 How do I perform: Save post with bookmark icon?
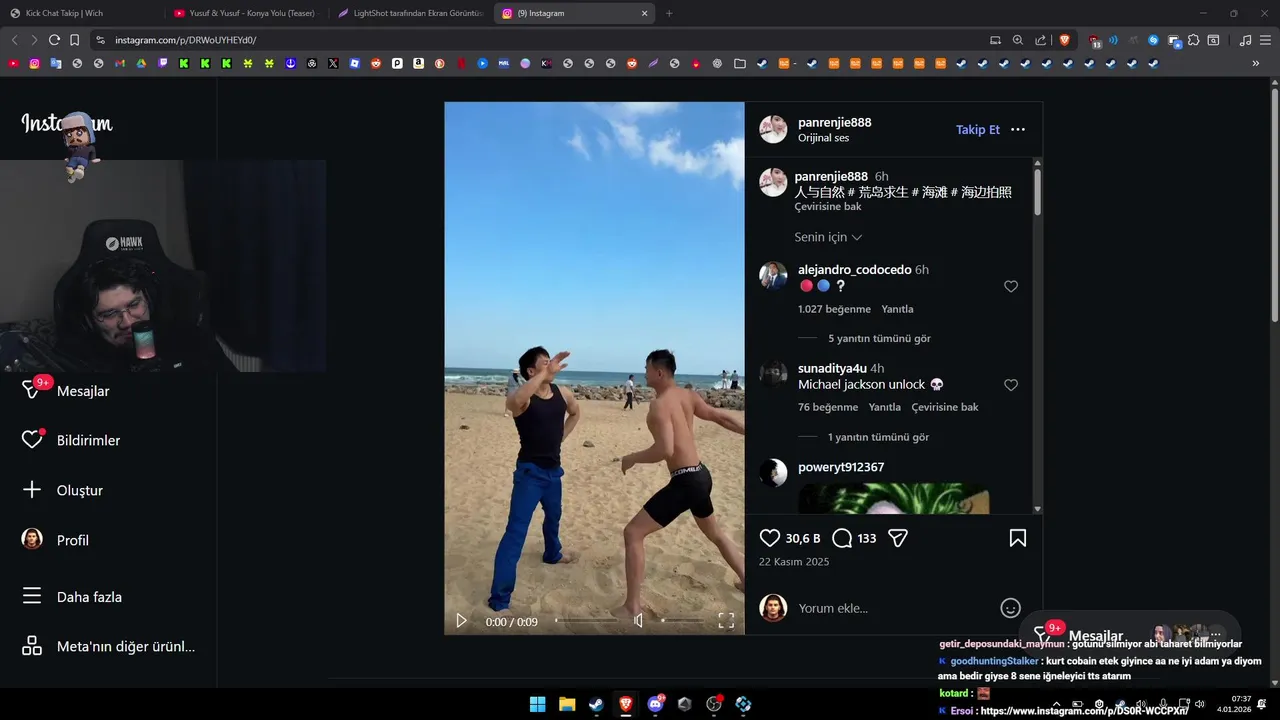click(x=1018, y=538)
